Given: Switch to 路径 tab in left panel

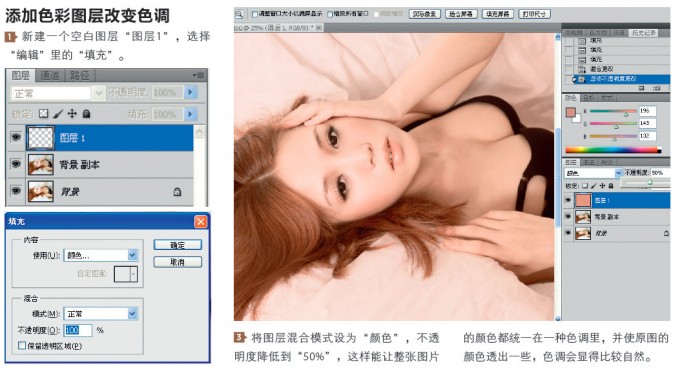Looking at the screenshot, I should (79, 76).
